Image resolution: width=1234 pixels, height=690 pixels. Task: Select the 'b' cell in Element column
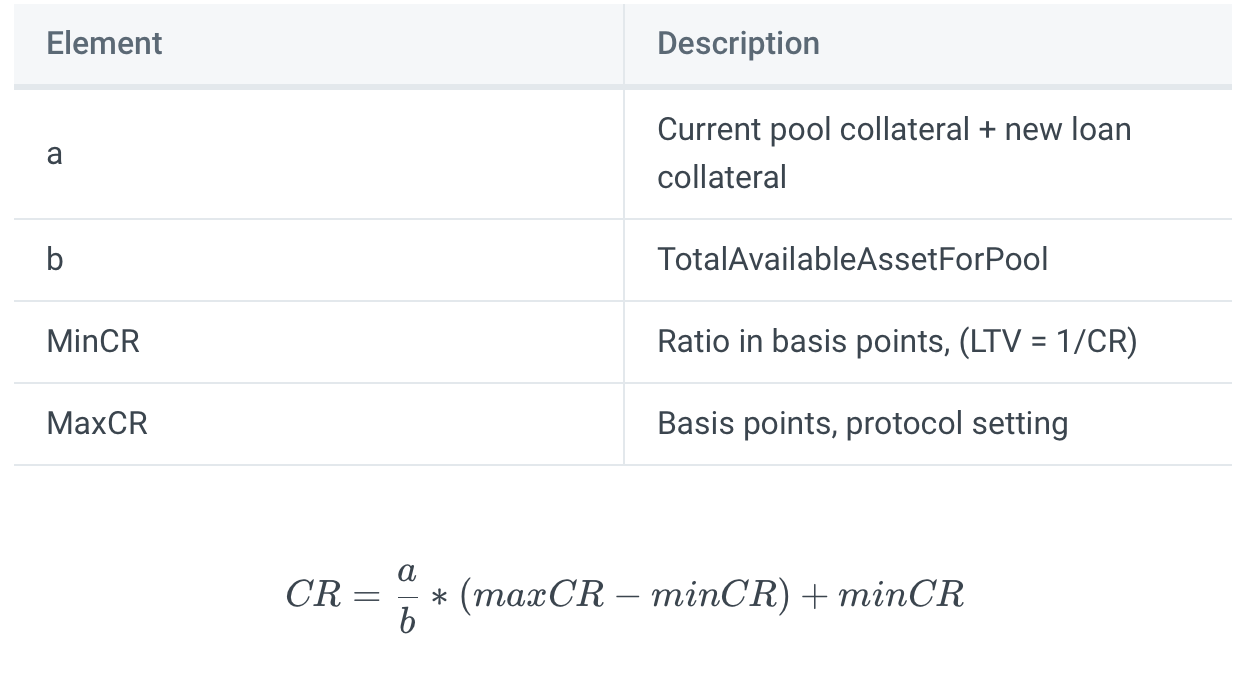click(55, 260)
